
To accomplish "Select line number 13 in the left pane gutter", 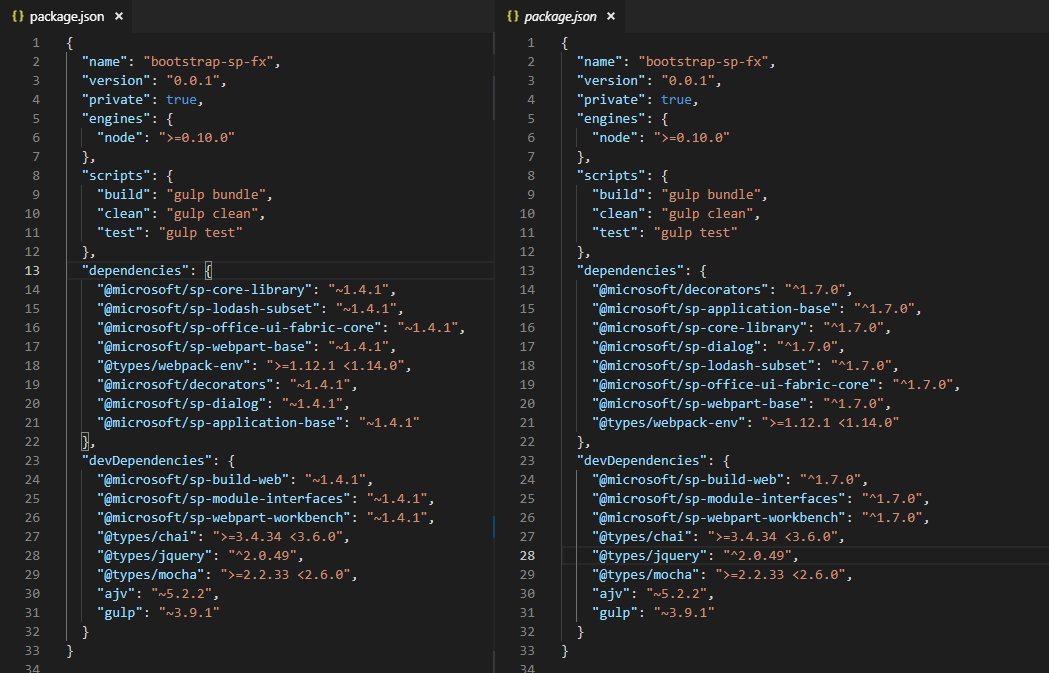I will (32, 271).
